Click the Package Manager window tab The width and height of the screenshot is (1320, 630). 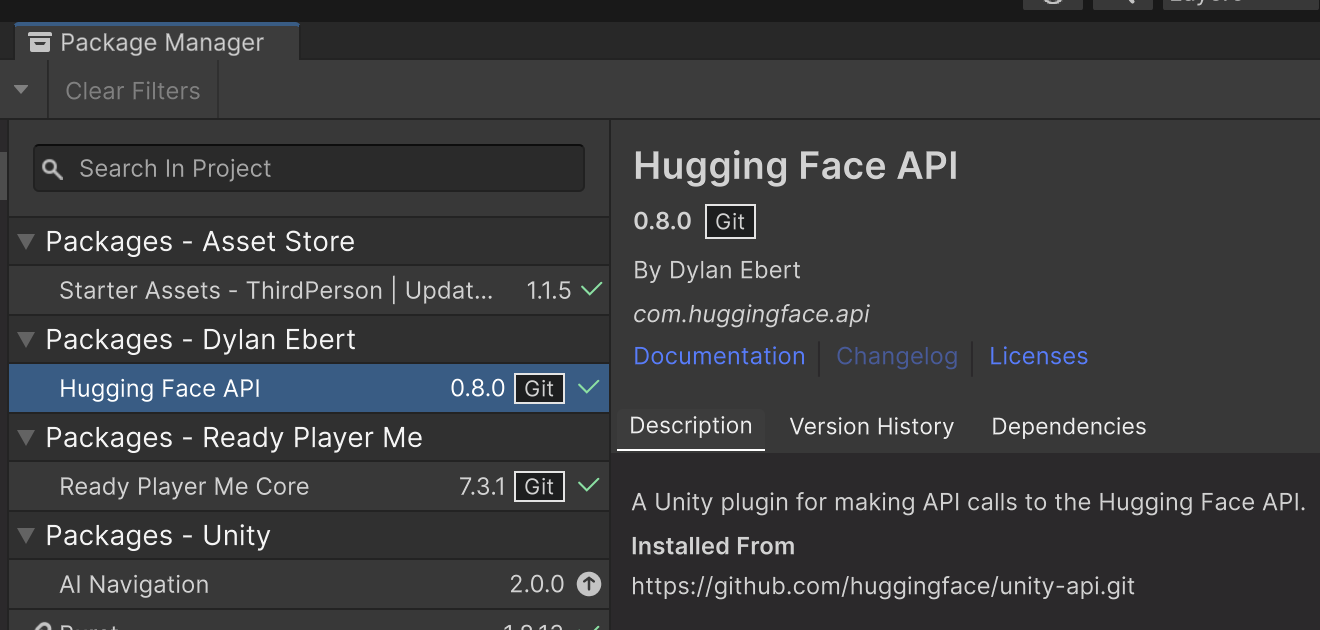157,42
